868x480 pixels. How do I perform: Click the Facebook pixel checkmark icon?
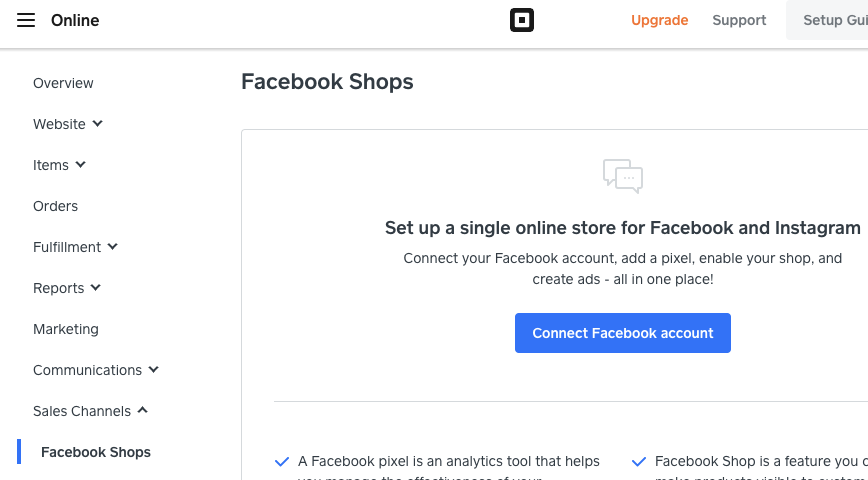[282, 462]
